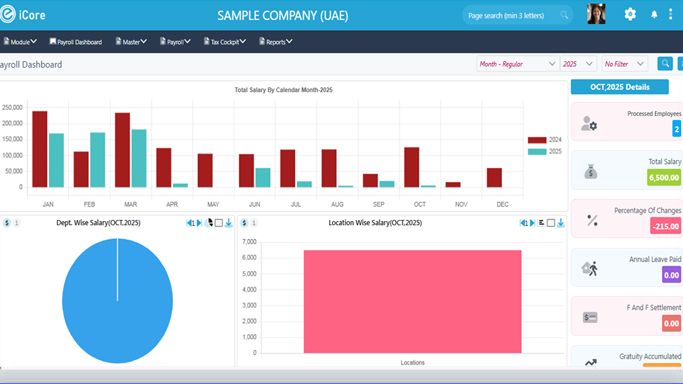
Task: Click the iCore logo
Action: click(23, 15)
